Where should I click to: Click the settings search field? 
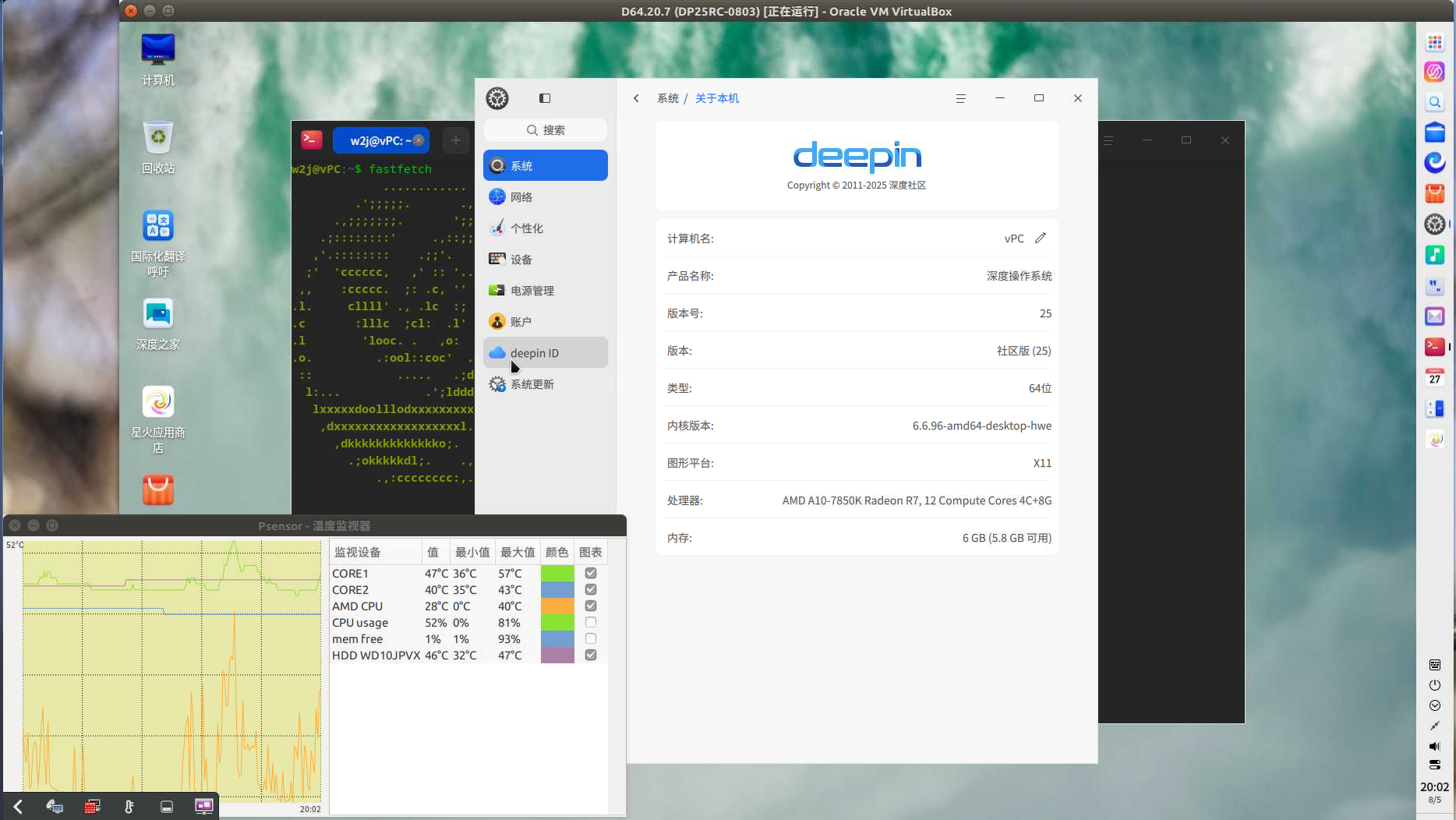[x=545, y=130]
